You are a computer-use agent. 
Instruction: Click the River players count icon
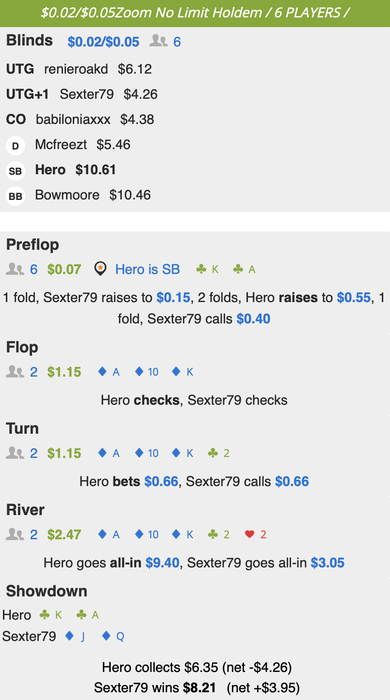pyautogui.click(x=15, y=534)
